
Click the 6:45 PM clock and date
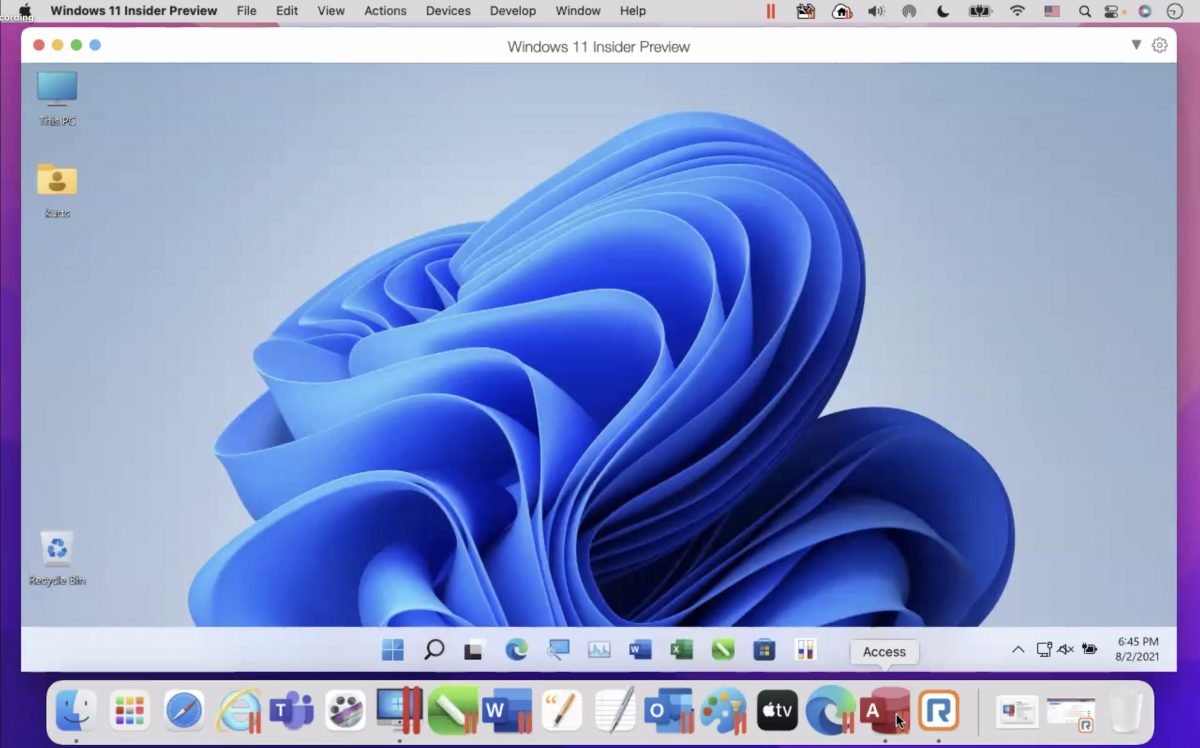tap(1137, 649)
